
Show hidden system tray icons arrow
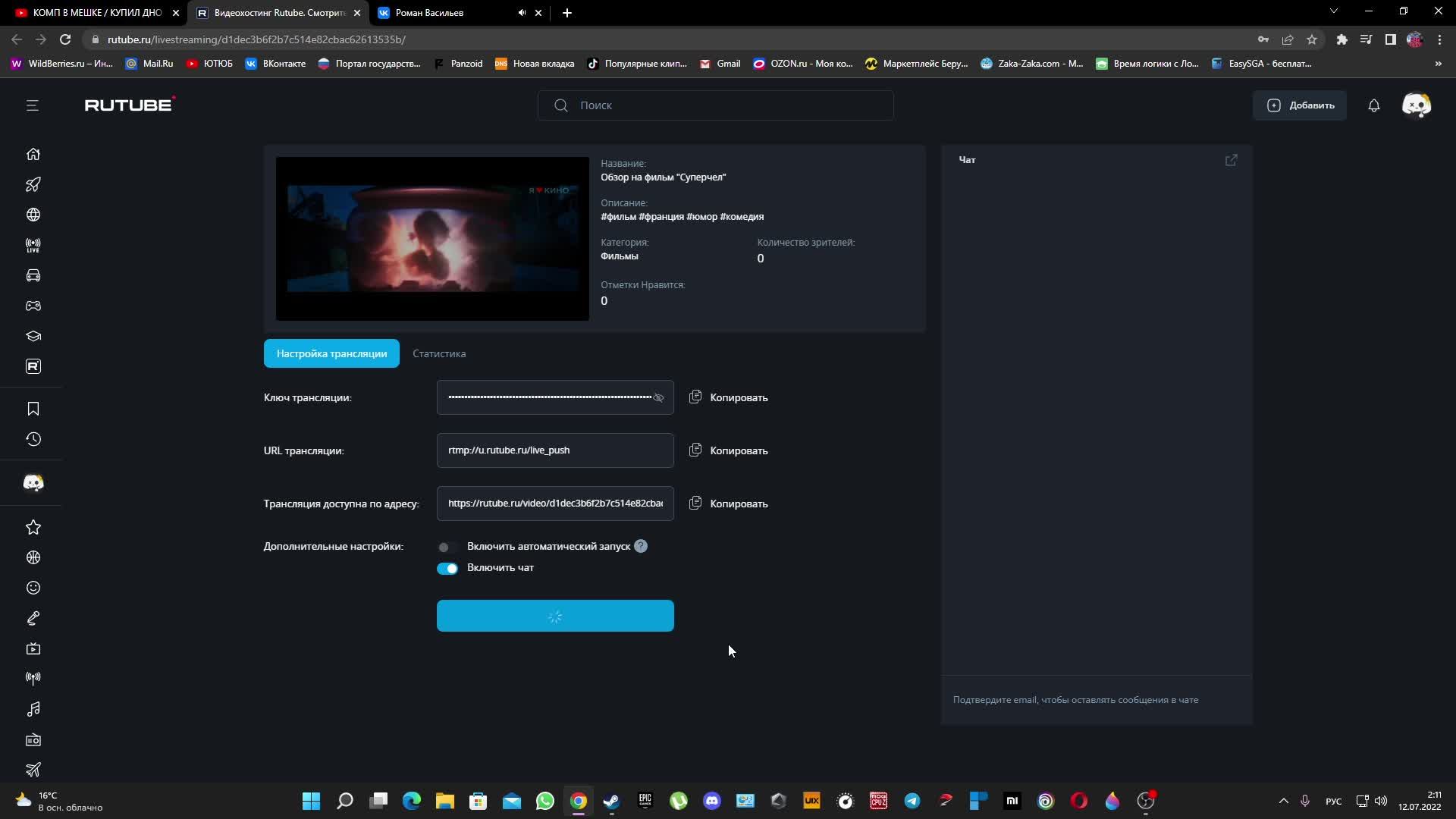click(1283, 801)
